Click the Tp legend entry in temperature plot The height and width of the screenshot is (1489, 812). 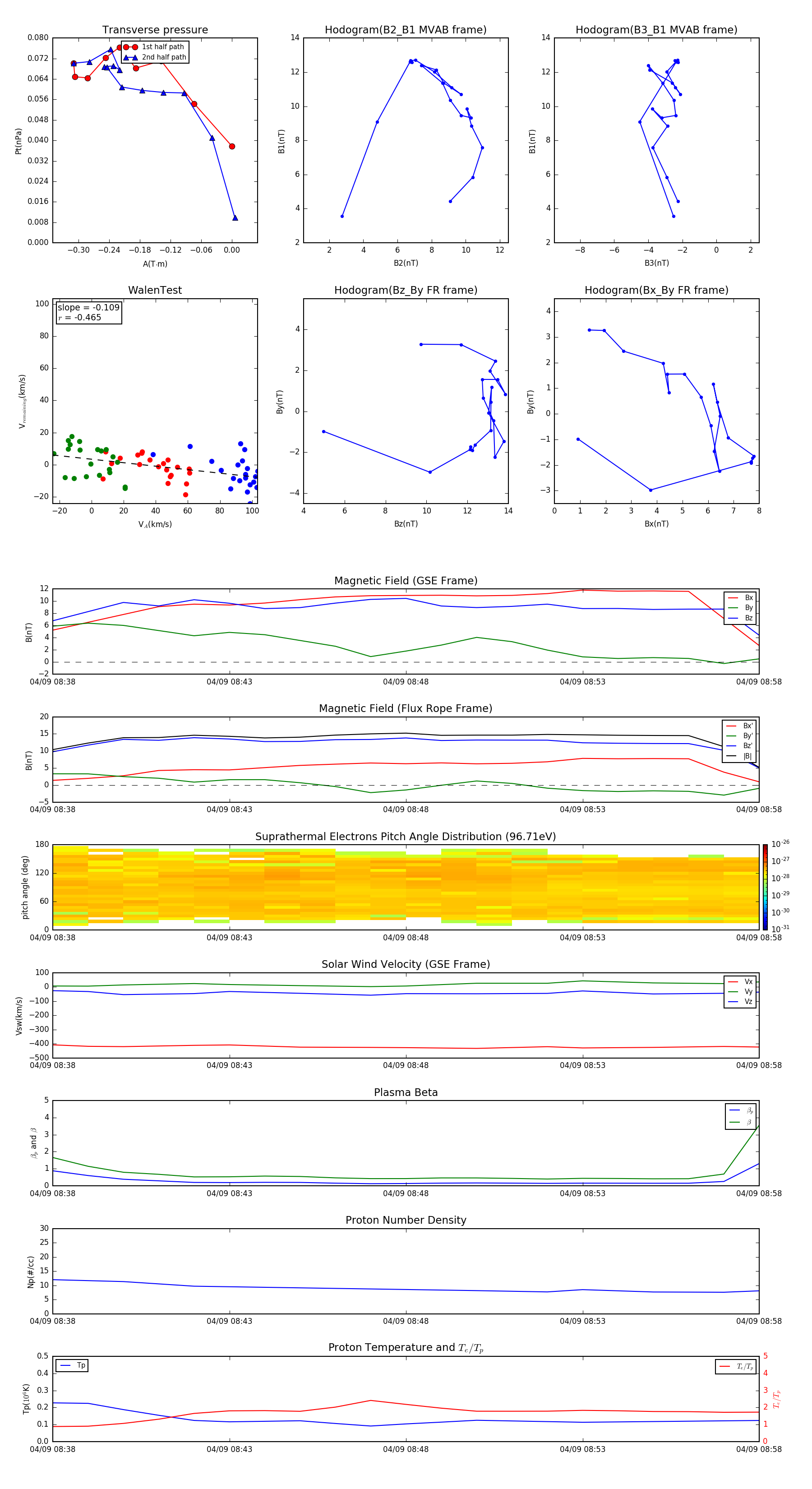[x=72, y=1365]
